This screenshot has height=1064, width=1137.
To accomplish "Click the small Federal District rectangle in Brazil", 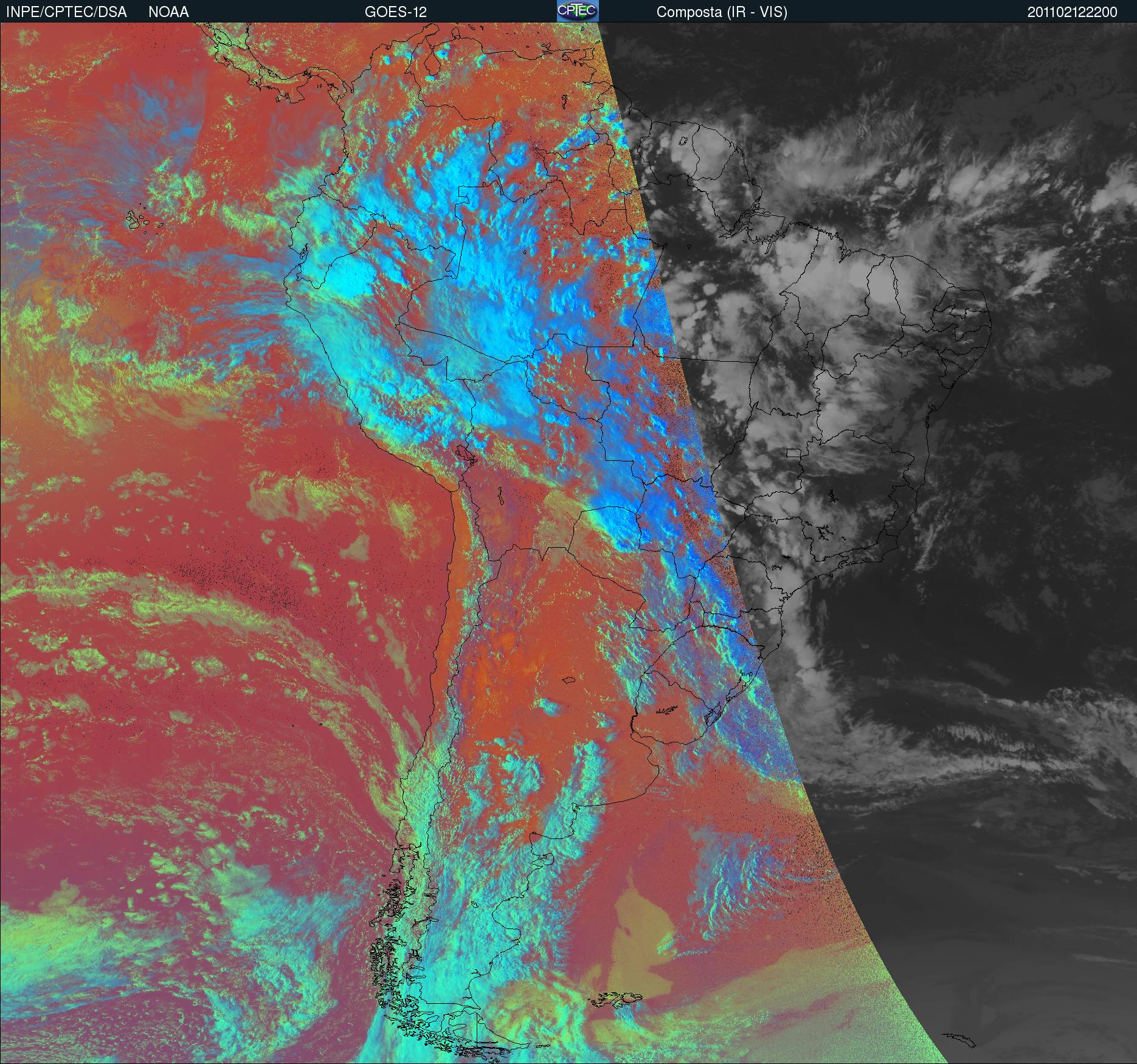I will (793, 452).
